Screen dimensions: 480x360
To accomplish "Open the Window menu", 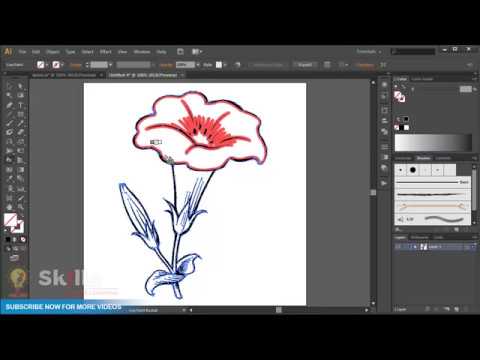I will point(142,52).
